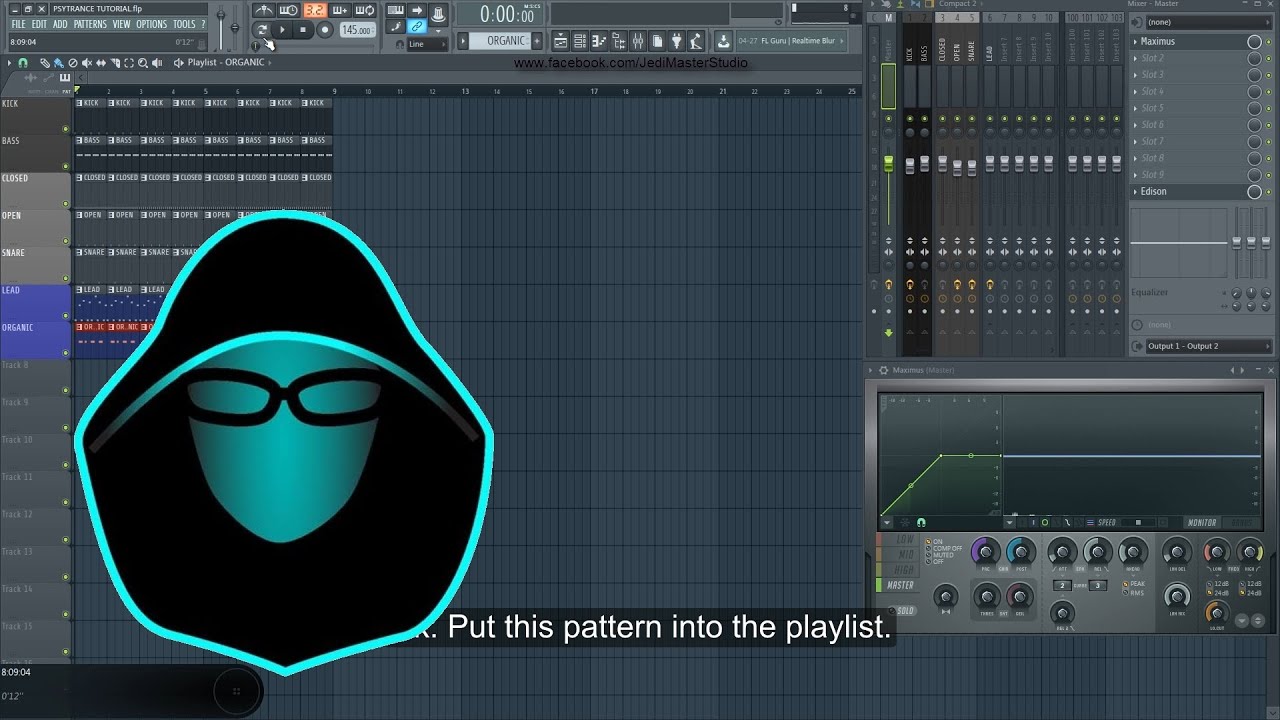Click the stop button in transport
The width and height of the screenshot is (1280, 720).
(302, 30)
